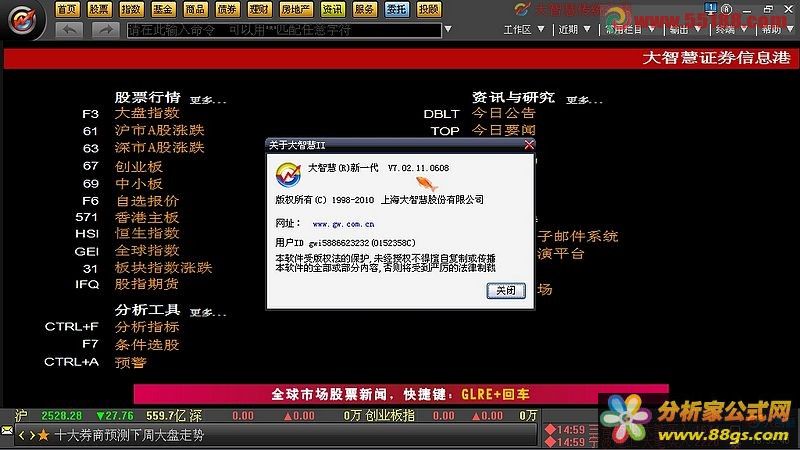Open 条件选股 tool link
The width and height of the screenshot is (800, 450).
click(147, 345)
